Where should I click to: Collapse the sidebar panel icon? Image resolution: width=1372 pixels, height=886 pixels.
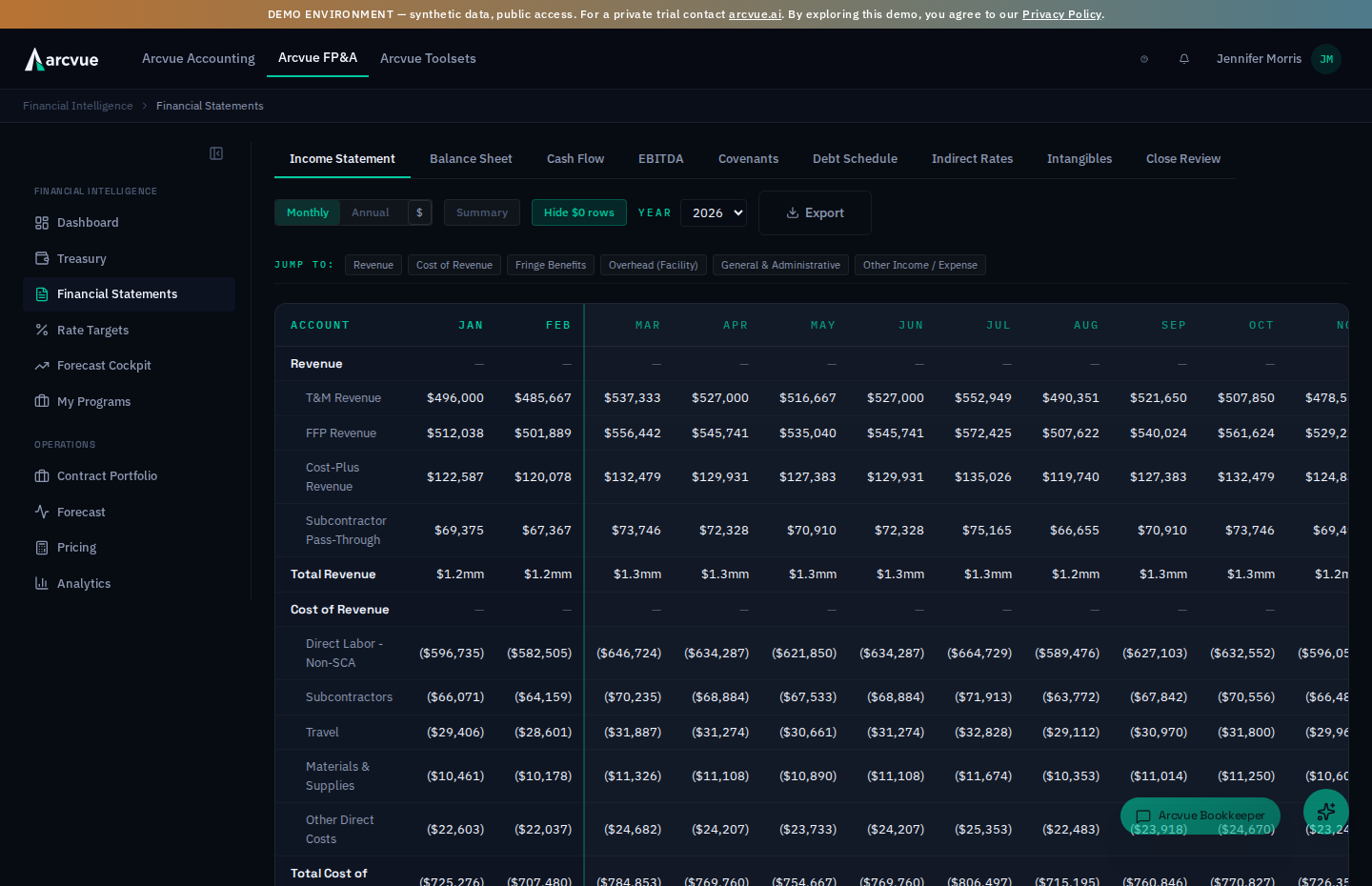pyautogui.click(x=216, y=153)
